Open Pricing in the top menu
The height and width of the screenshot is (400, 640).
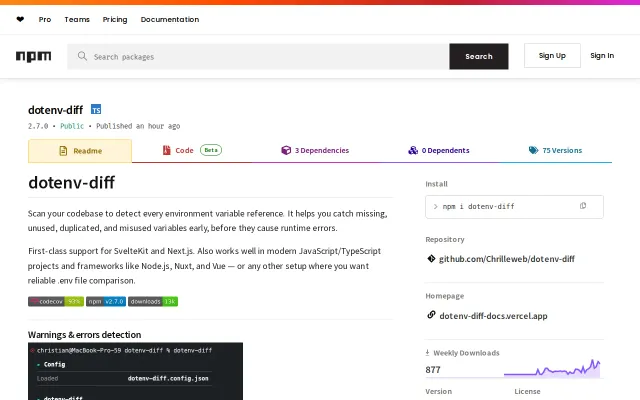coord(115,19)
